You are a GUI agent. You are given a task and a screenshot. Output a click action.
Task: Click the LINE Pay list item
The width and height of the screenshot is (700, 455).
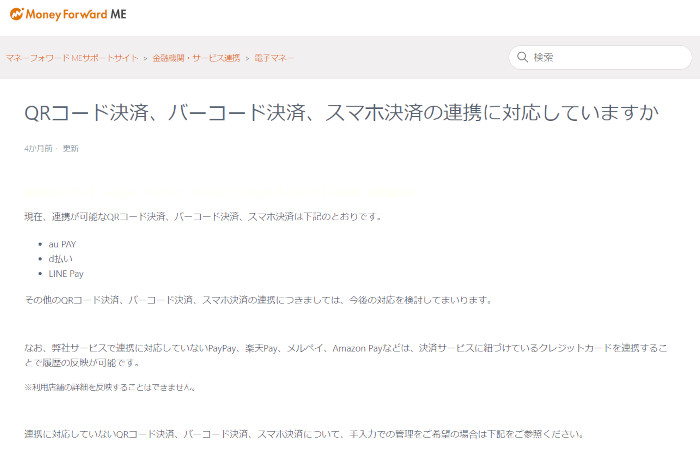click(x=66, y=274)
